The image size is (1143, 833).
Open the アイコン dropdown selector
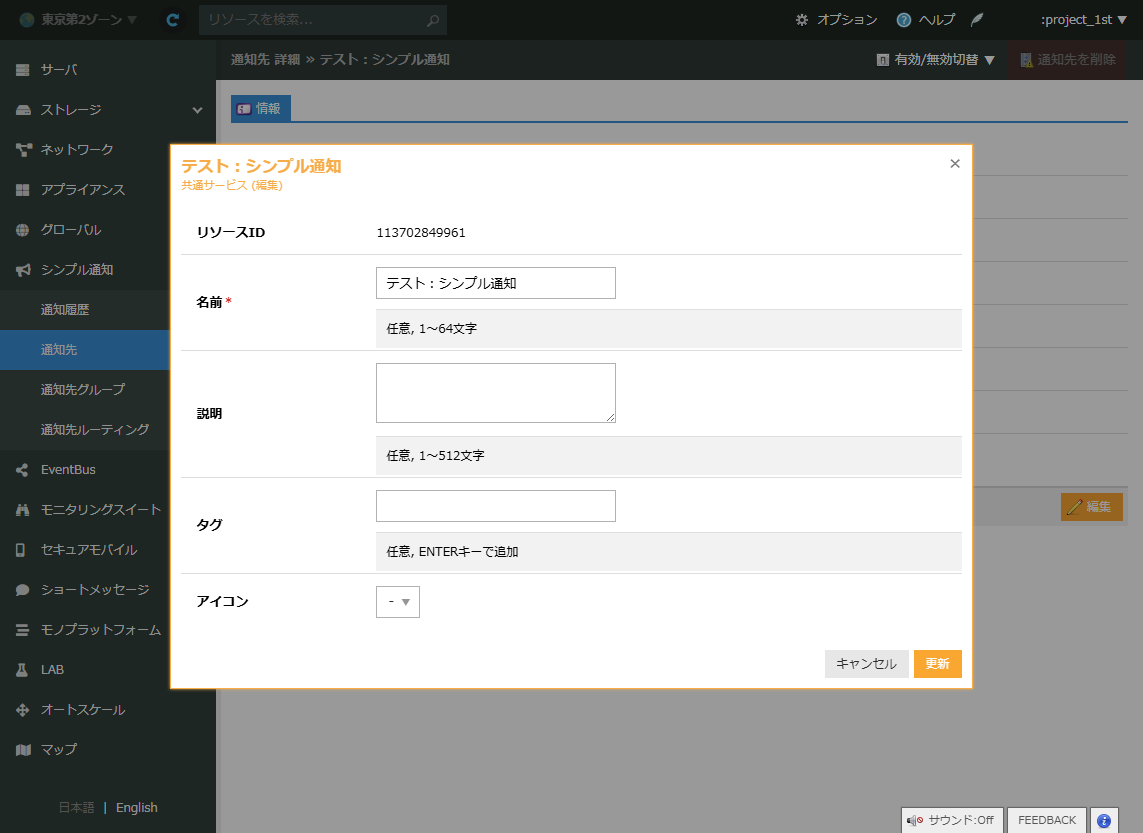(x=398, y=602)
